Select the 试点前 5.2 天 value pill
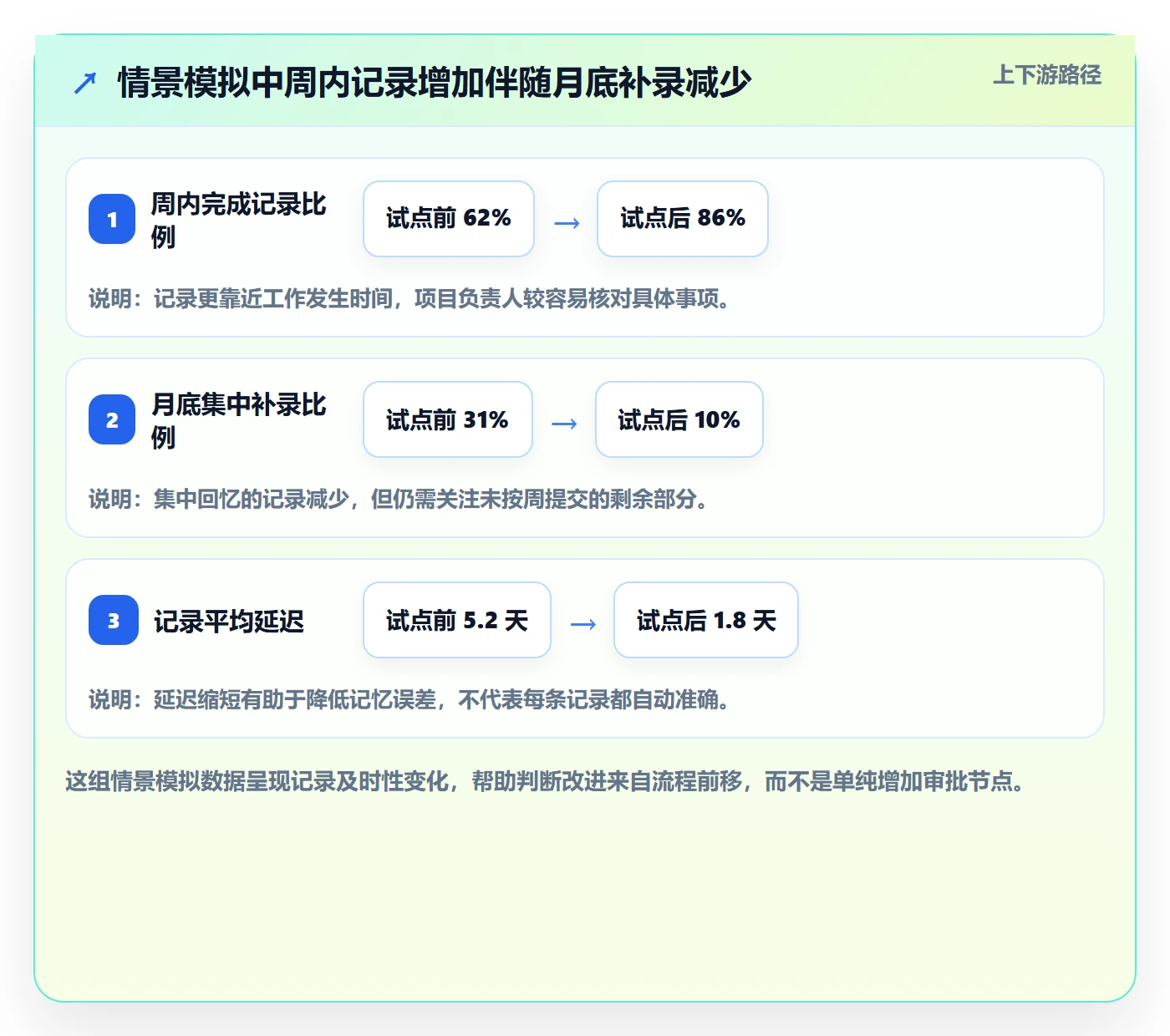 tap(457, 620)
